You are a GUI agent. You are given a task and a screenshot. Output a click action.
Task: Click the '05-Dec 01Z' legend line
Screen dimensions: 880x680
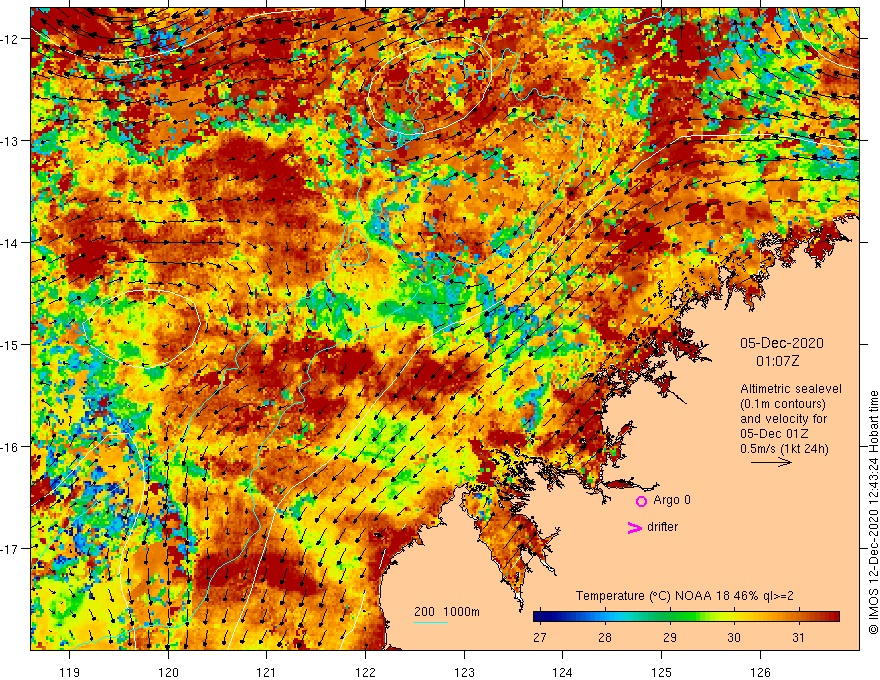(774, 434)
